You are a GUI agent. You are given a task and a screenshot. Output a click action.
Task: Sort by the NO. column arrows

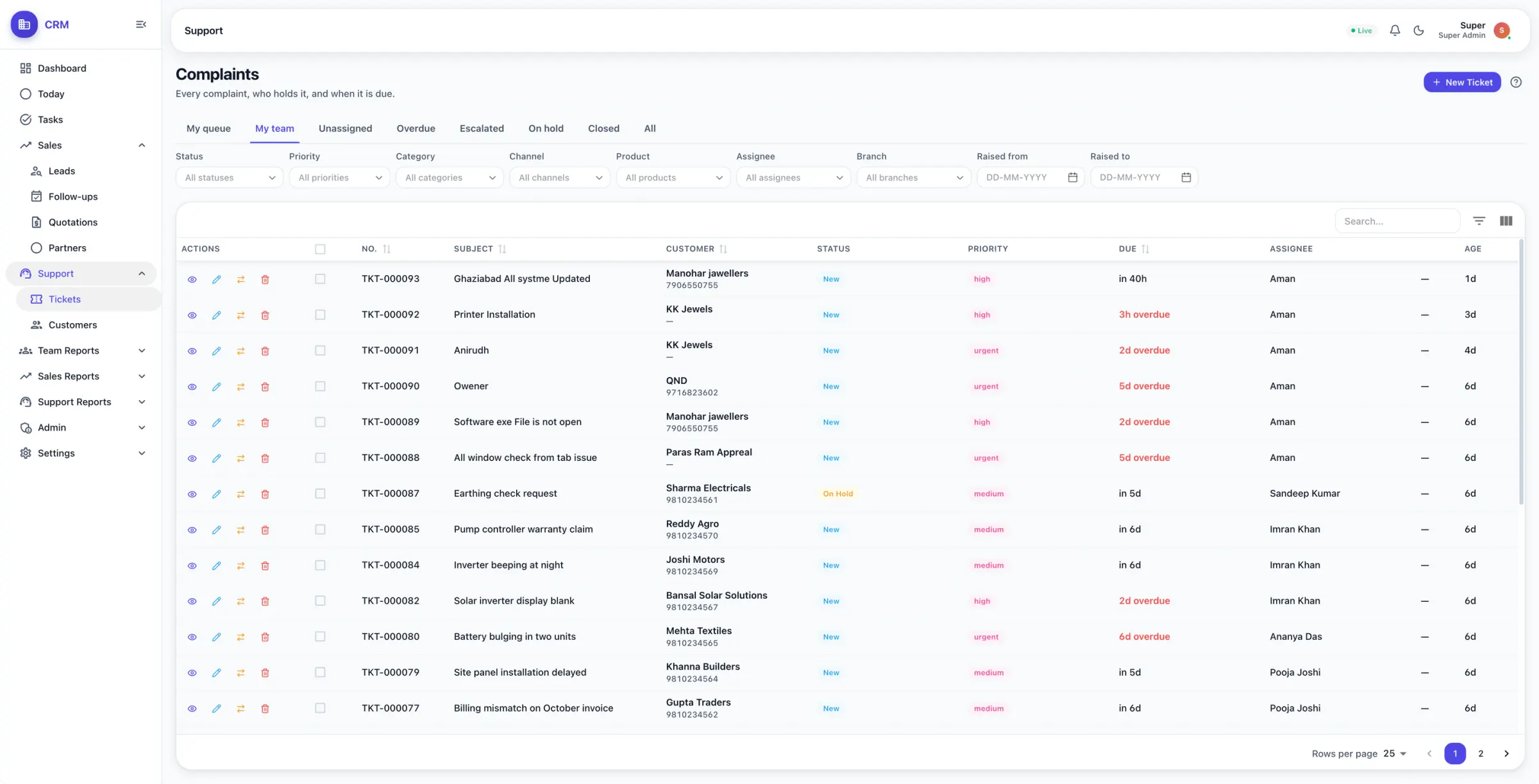[x=387, y=249]
